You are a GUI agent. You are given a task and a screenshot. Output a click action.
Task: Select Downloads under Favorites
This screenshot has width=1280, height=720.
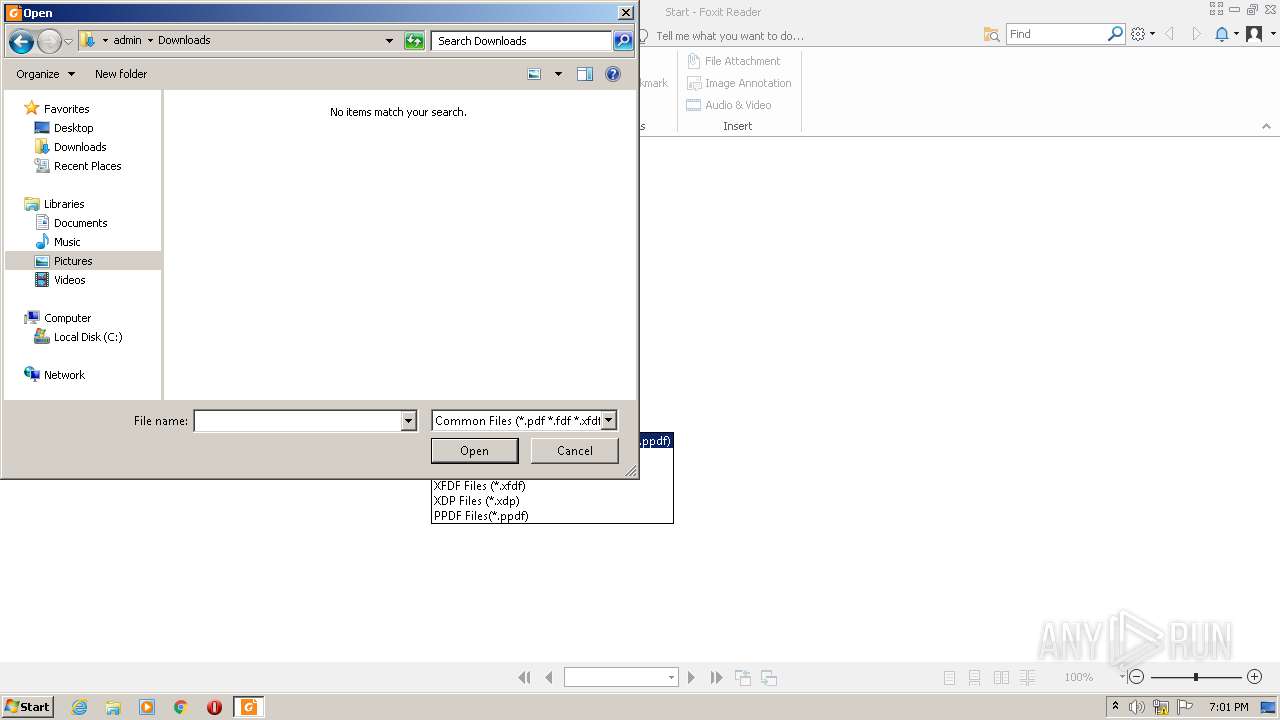pos(80,147)
